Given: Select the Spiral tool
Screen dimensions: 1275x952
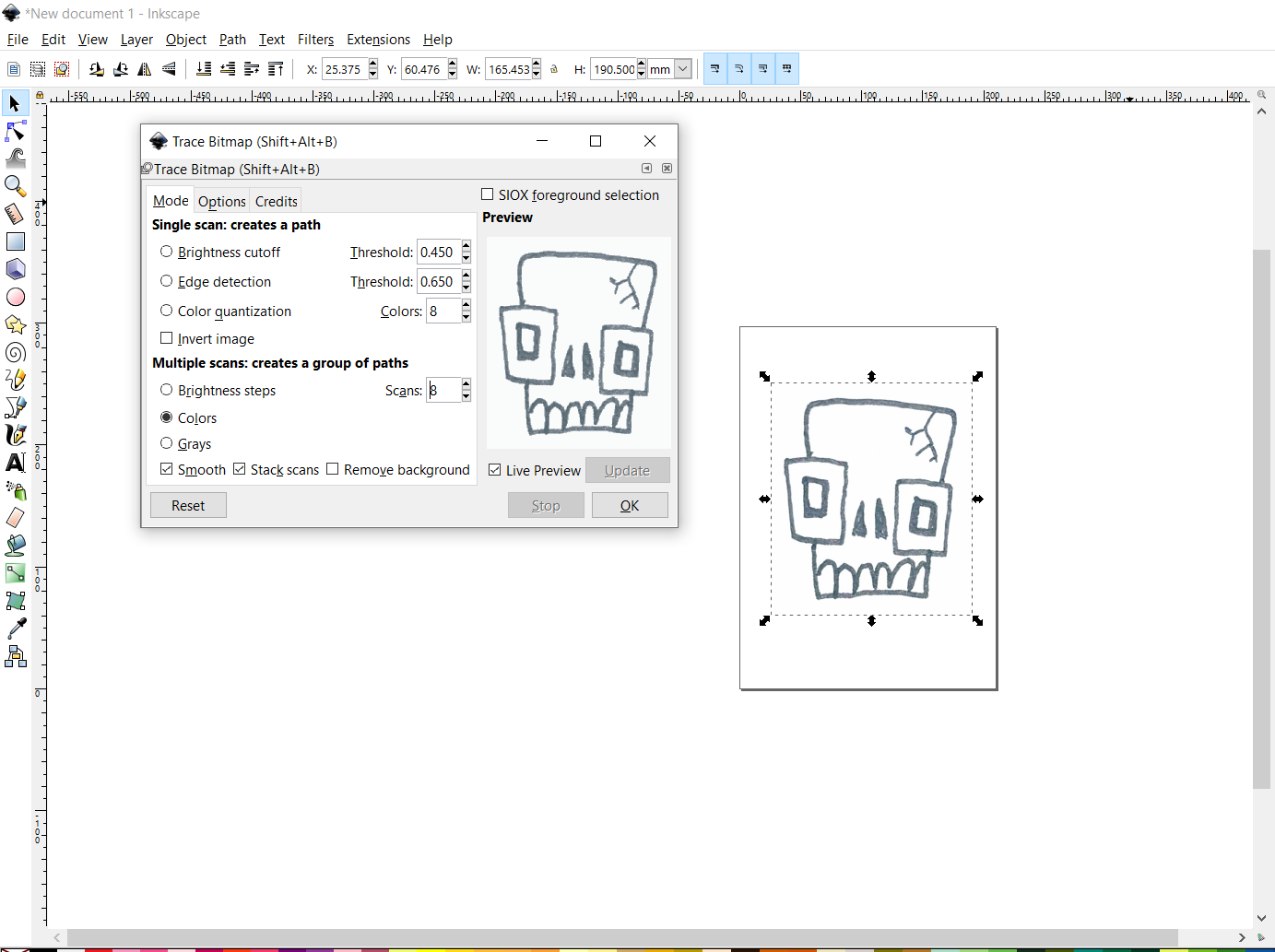Looking at the screenshot, I should pos(15,352).
